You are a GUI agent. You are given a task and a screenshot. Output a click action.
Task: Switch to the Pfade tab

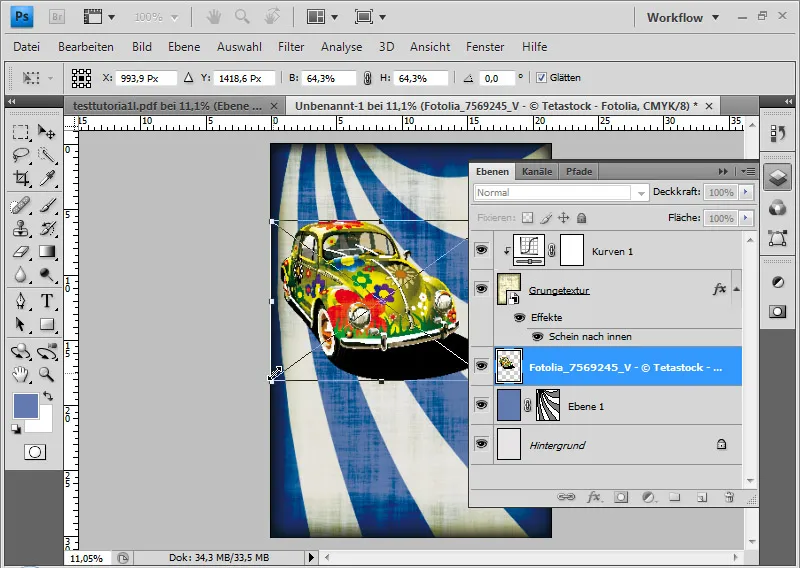coord(579,171)
